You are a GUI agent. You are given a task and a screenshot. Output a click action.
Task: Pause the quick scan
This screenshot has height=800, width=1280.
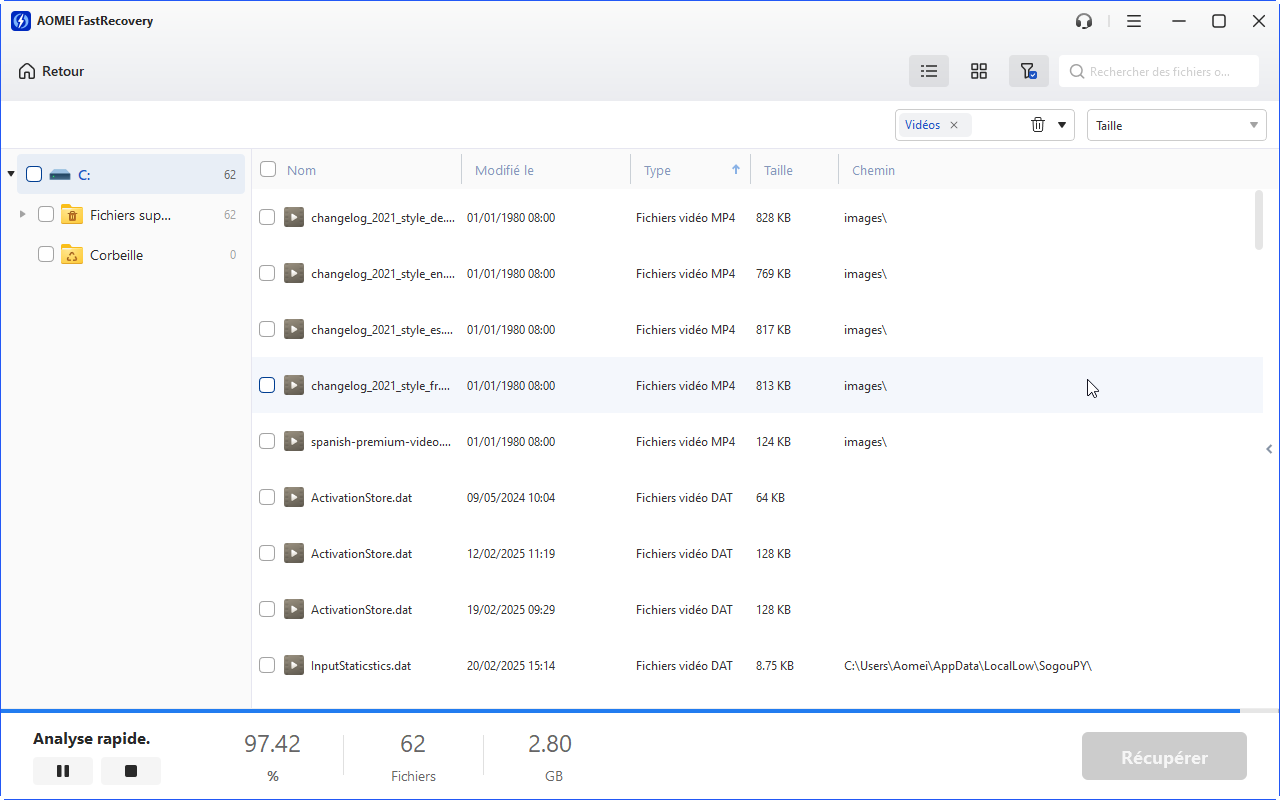pyautogui.click(x=63, y=771)
